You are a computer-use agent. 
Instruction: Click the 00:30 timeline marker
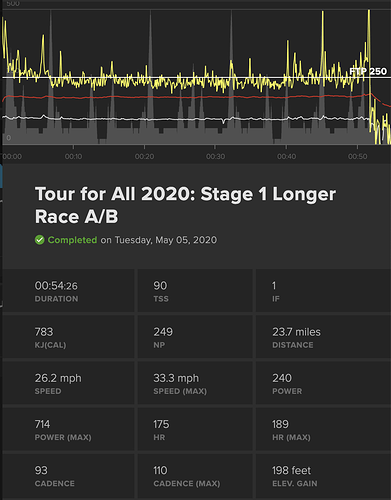215,156
